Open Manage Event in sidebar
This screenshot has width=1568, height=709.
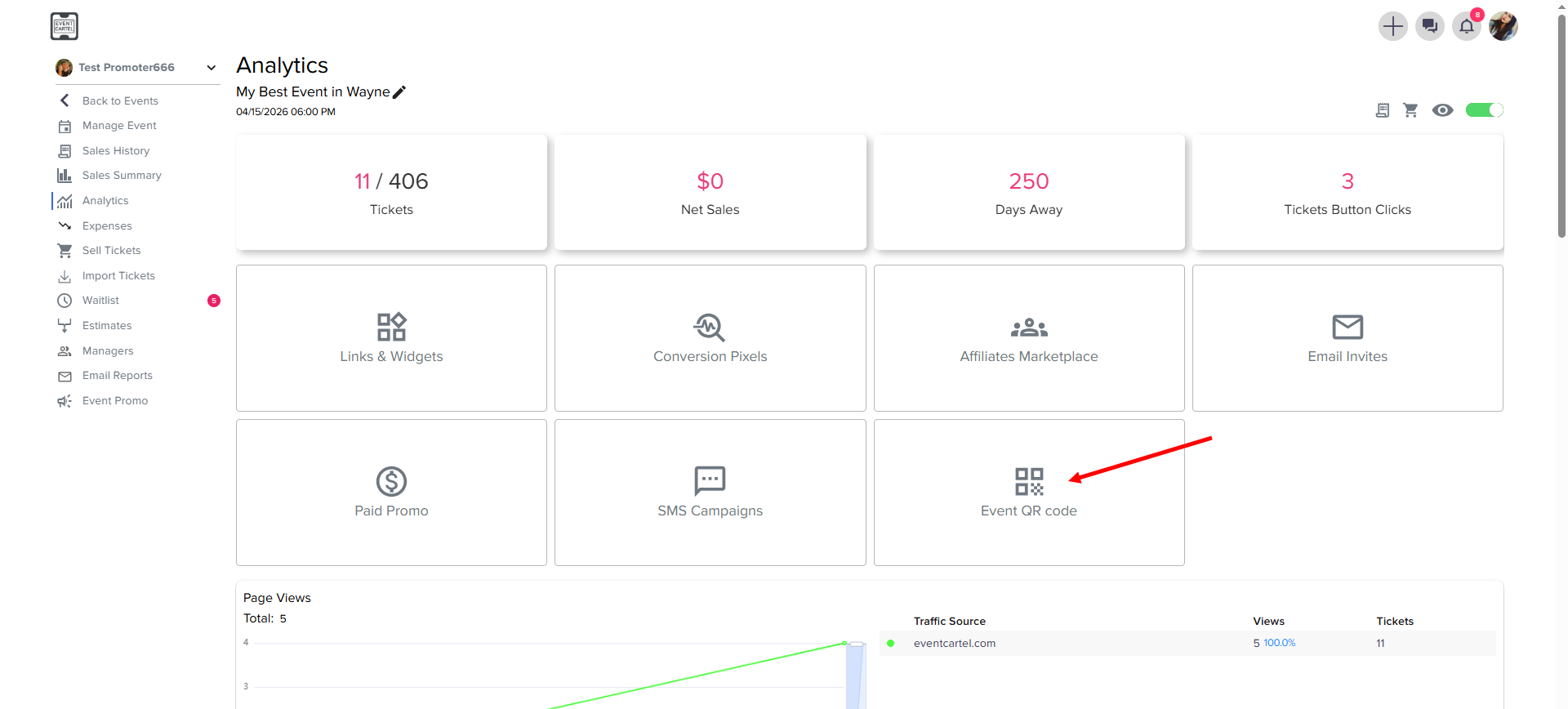click(119, 126)
